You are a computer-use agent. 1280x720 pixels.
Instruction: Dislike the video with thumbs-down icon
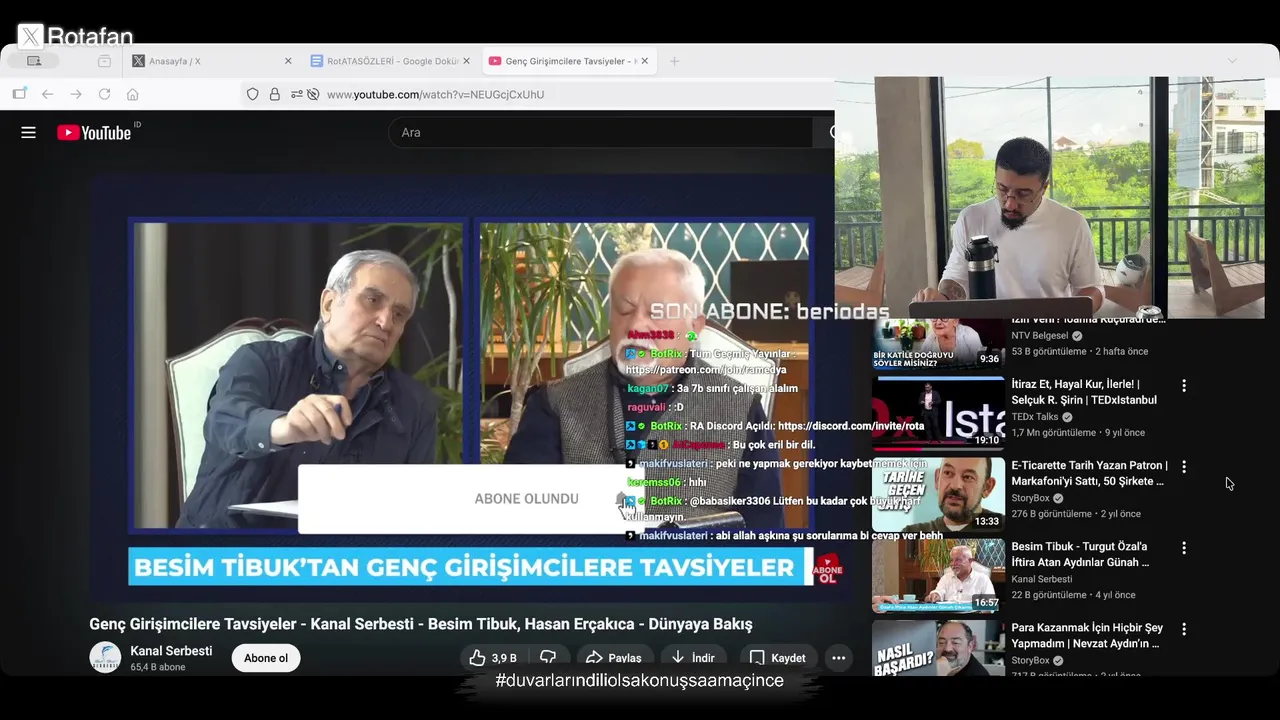point(548,658)
